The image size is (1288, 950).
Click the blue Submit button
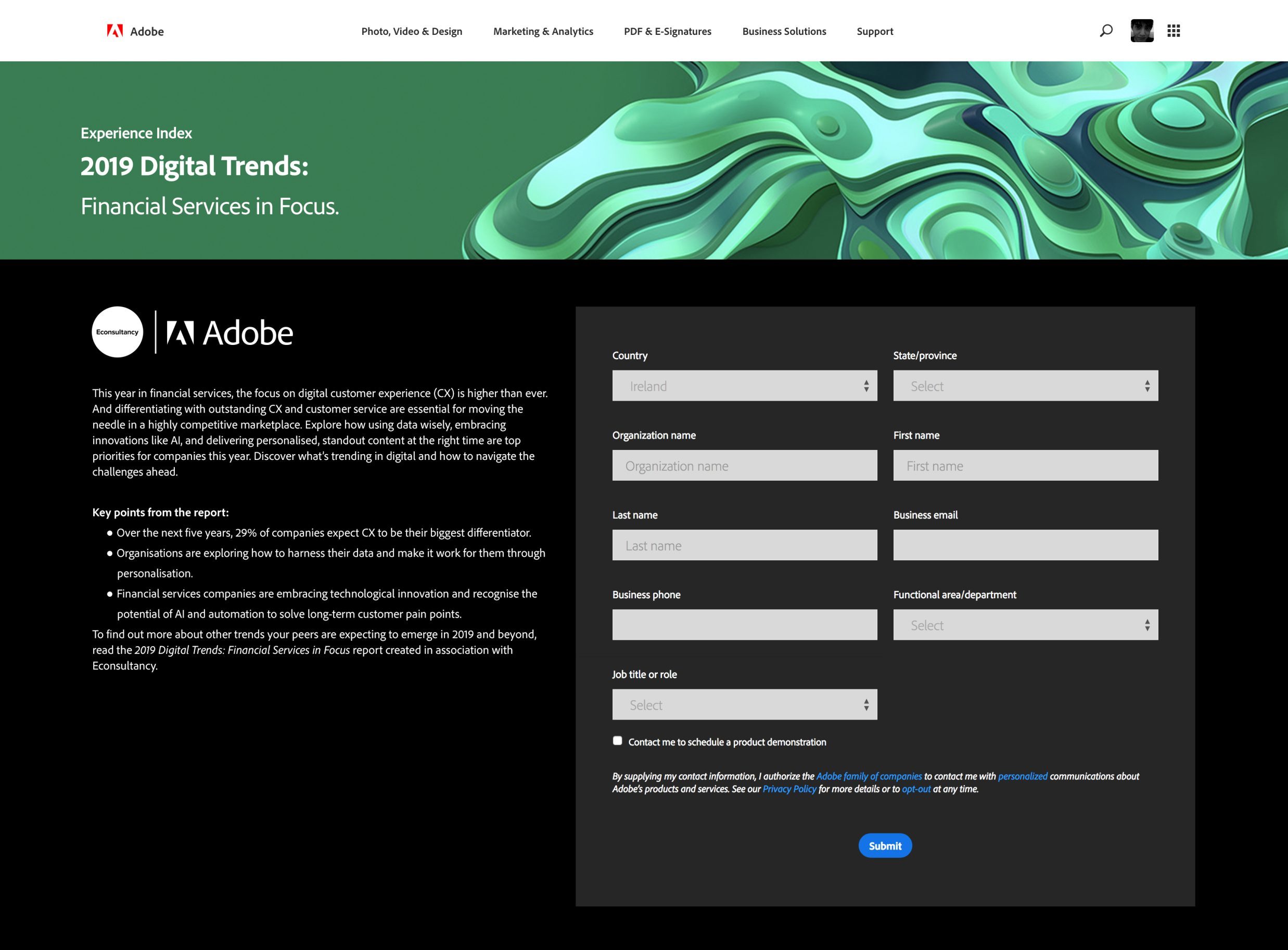[885, 845]
